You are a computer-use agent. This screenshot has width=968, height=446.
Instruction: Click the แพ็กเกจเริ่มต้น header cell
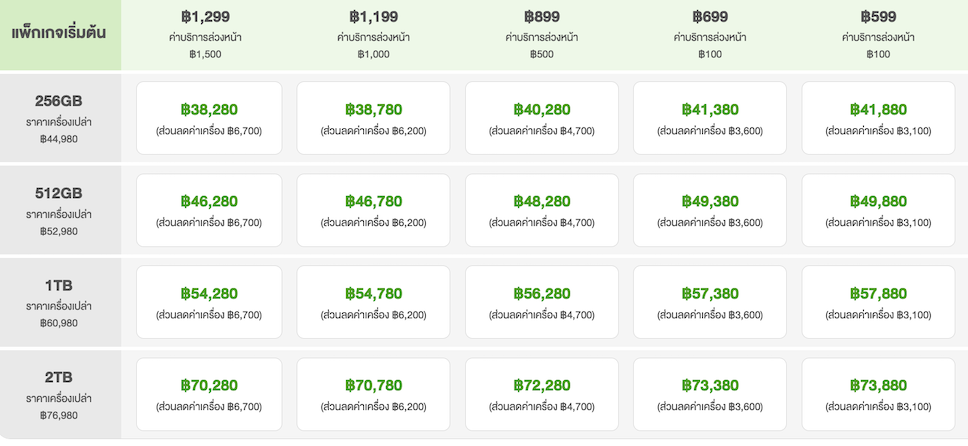(x=59, y=33)
